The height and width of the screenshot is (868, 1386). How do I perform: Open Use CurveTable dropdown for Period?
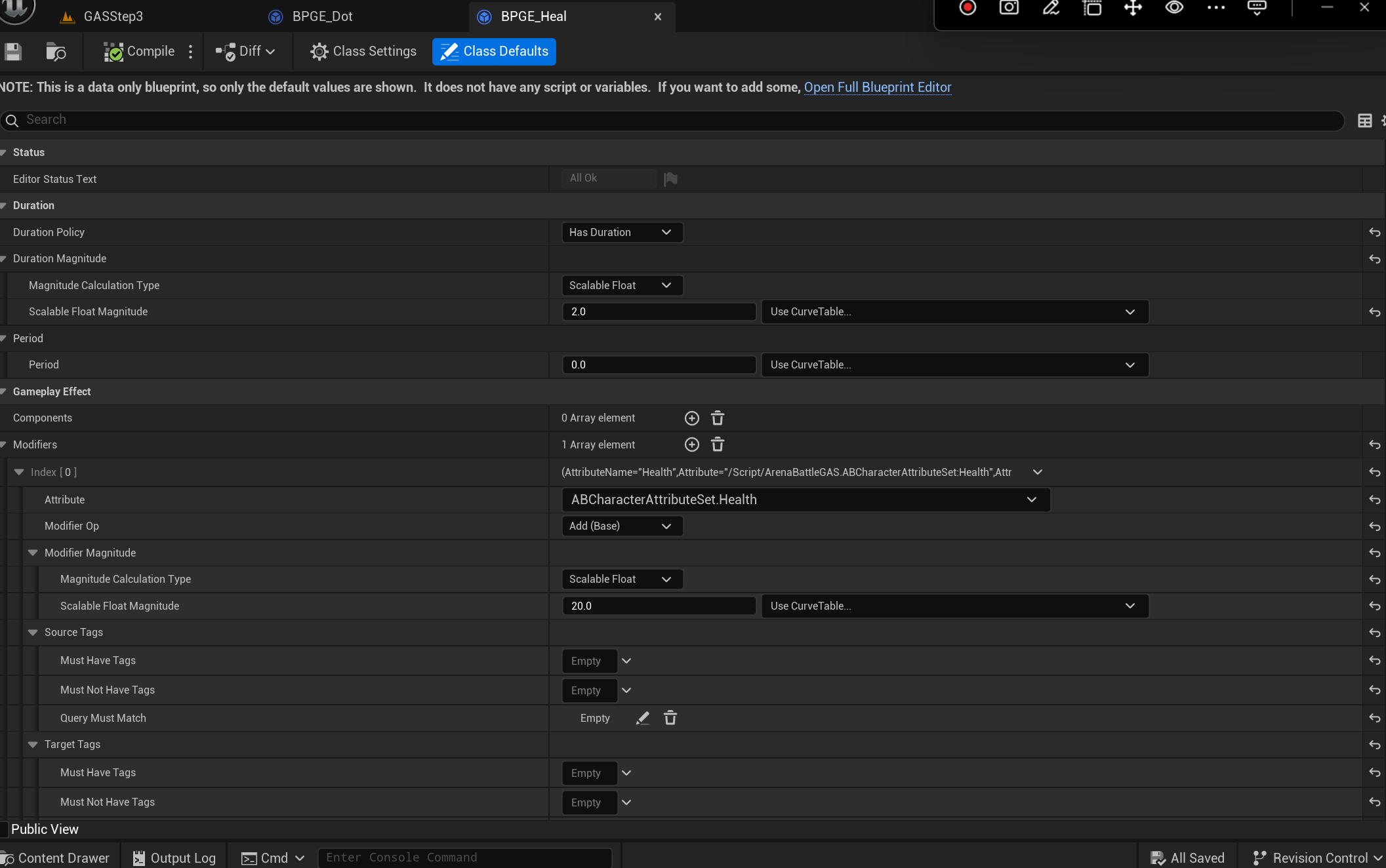click(x=954, y=365)
